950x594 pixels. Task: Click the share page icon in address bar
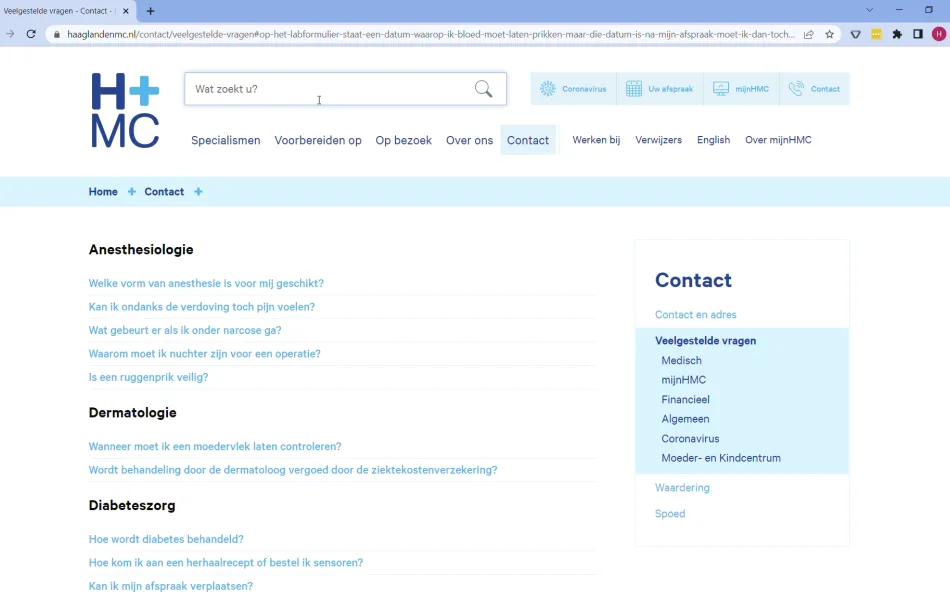pos(808,34)
